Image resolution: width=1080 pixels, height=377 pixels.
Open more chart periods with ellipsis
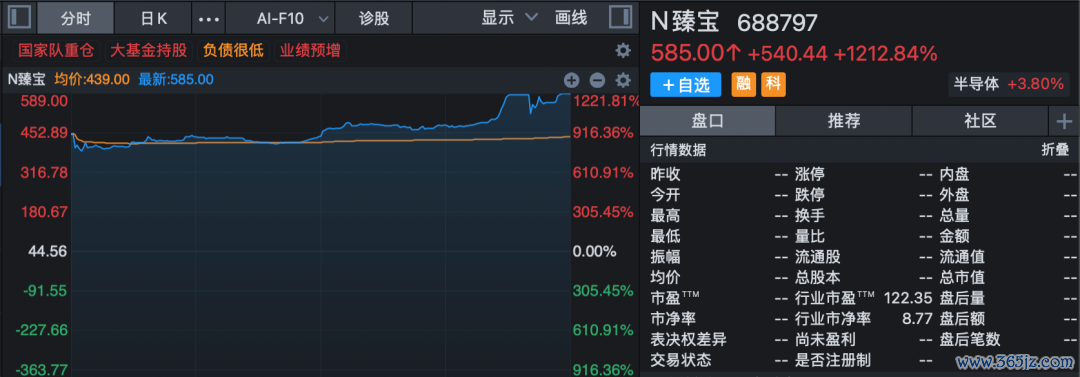point(209,19)
